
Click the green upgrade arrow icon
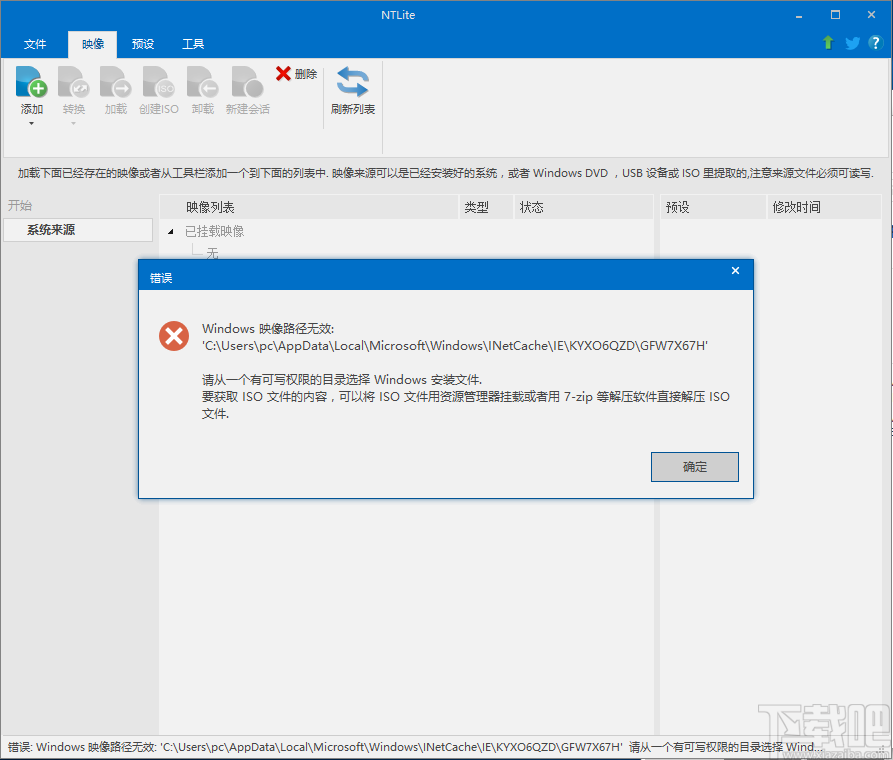point(827,43)
